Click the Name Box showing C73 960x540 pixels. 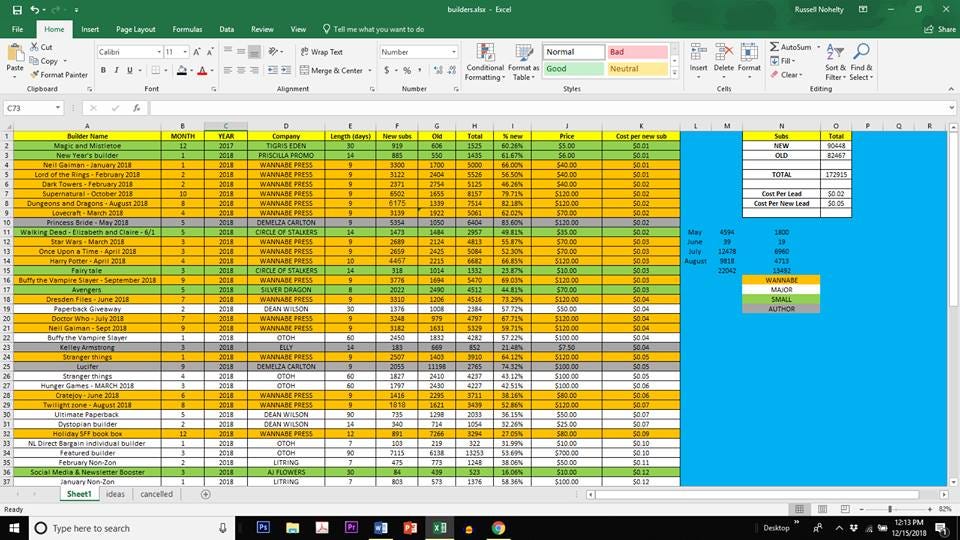pos(33,108)
